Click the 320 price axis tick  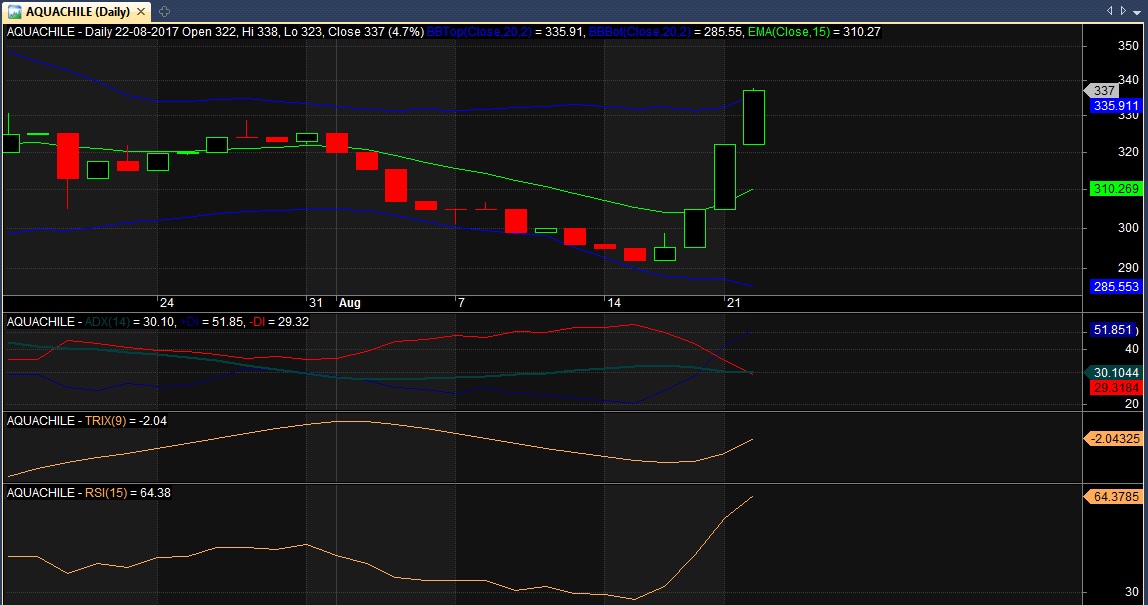click(1128, 152)
